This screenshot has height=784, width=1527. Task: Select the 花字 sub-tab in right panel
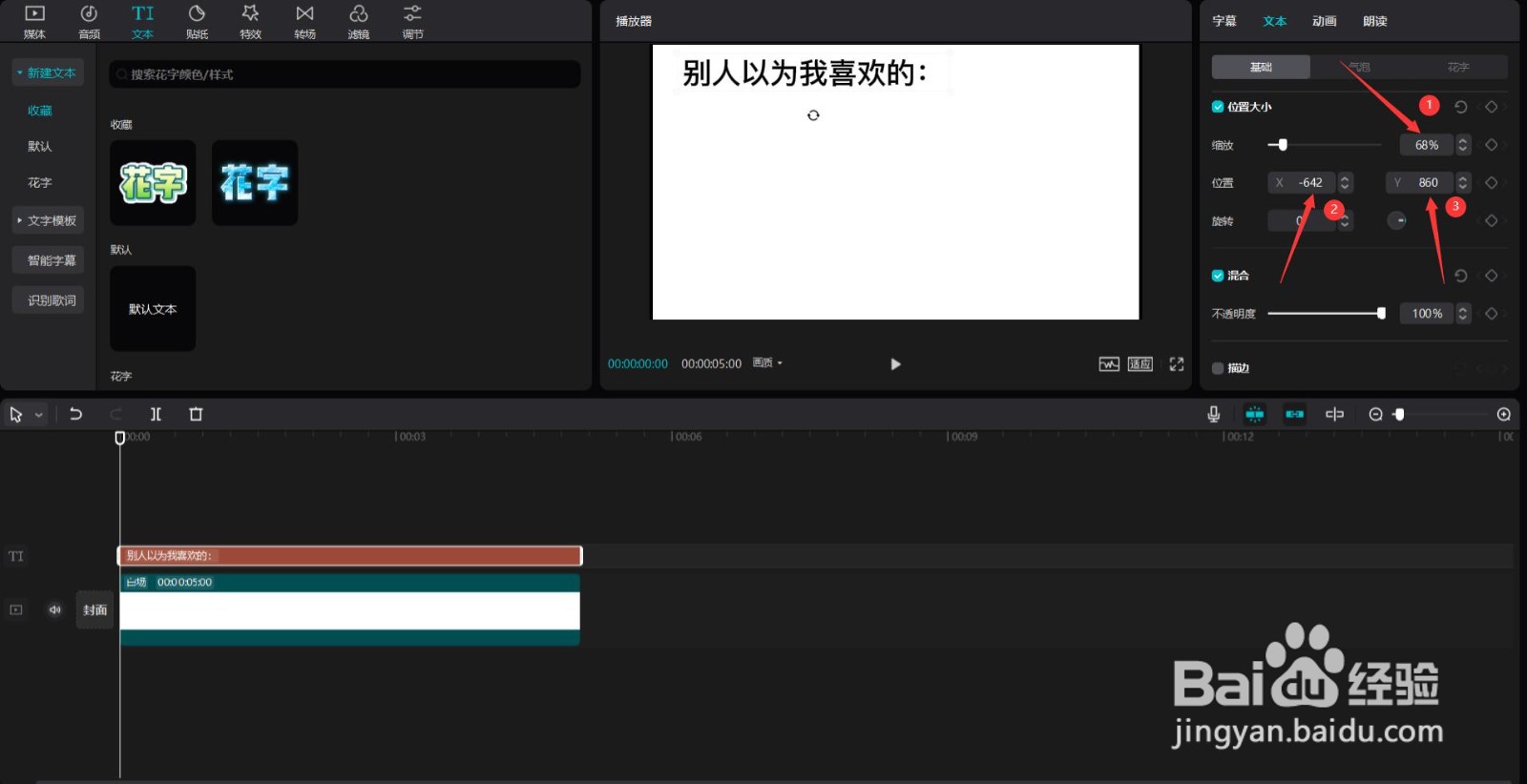(x=1457, y=67)
